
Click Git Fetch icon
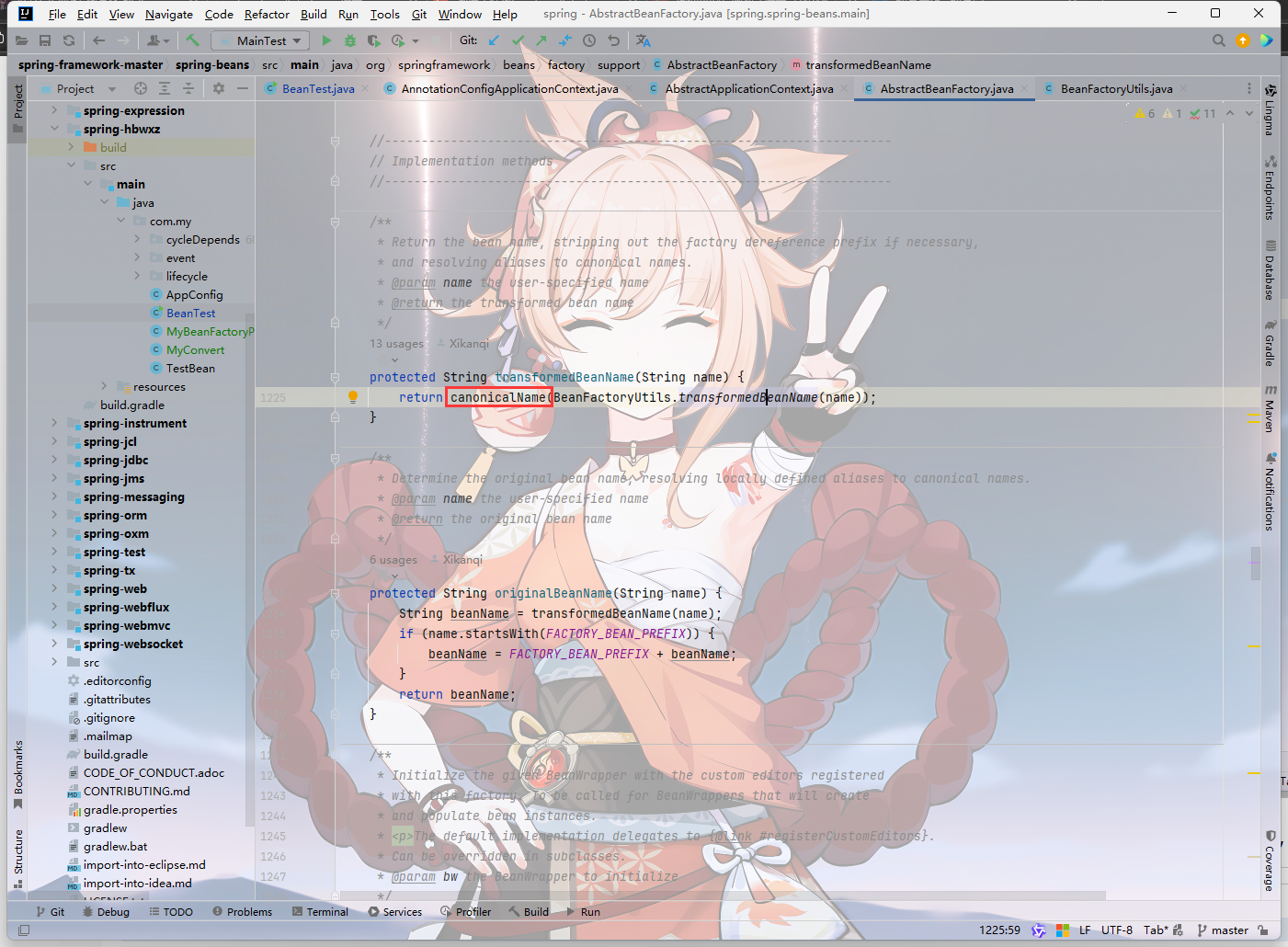click(x=565, y=40)
